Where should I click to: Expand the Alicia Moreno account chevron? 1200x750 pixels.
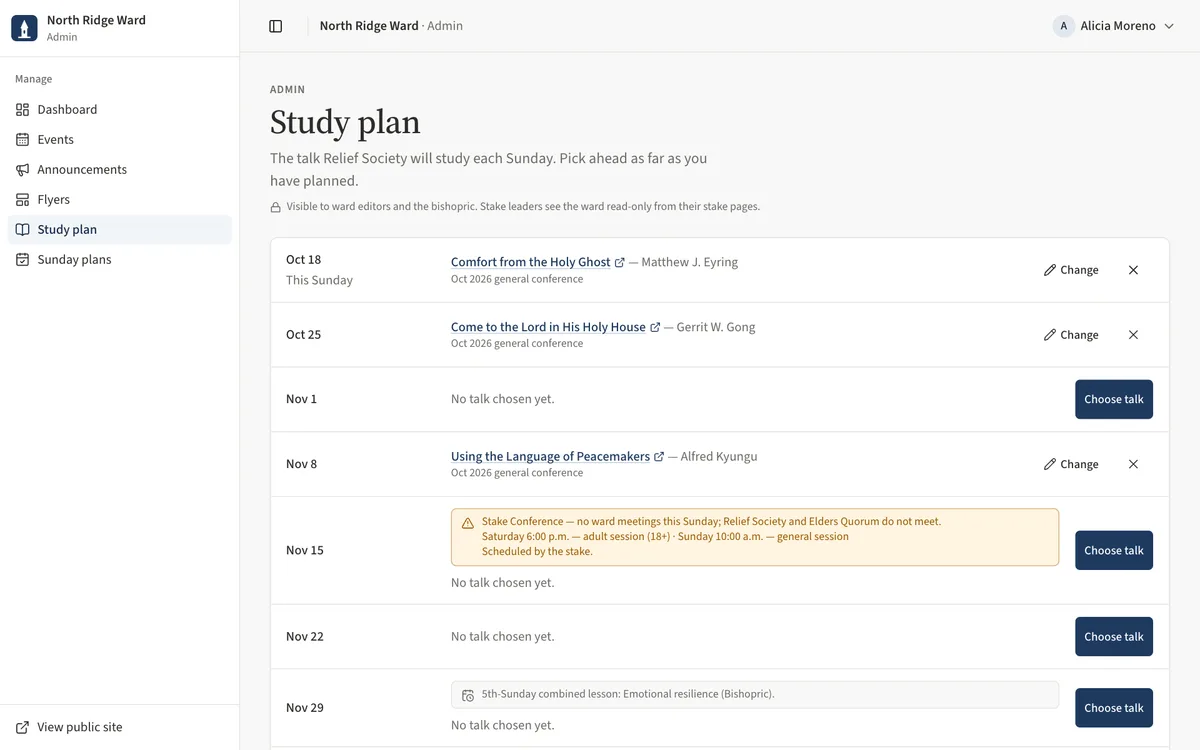coord(1169,26)
